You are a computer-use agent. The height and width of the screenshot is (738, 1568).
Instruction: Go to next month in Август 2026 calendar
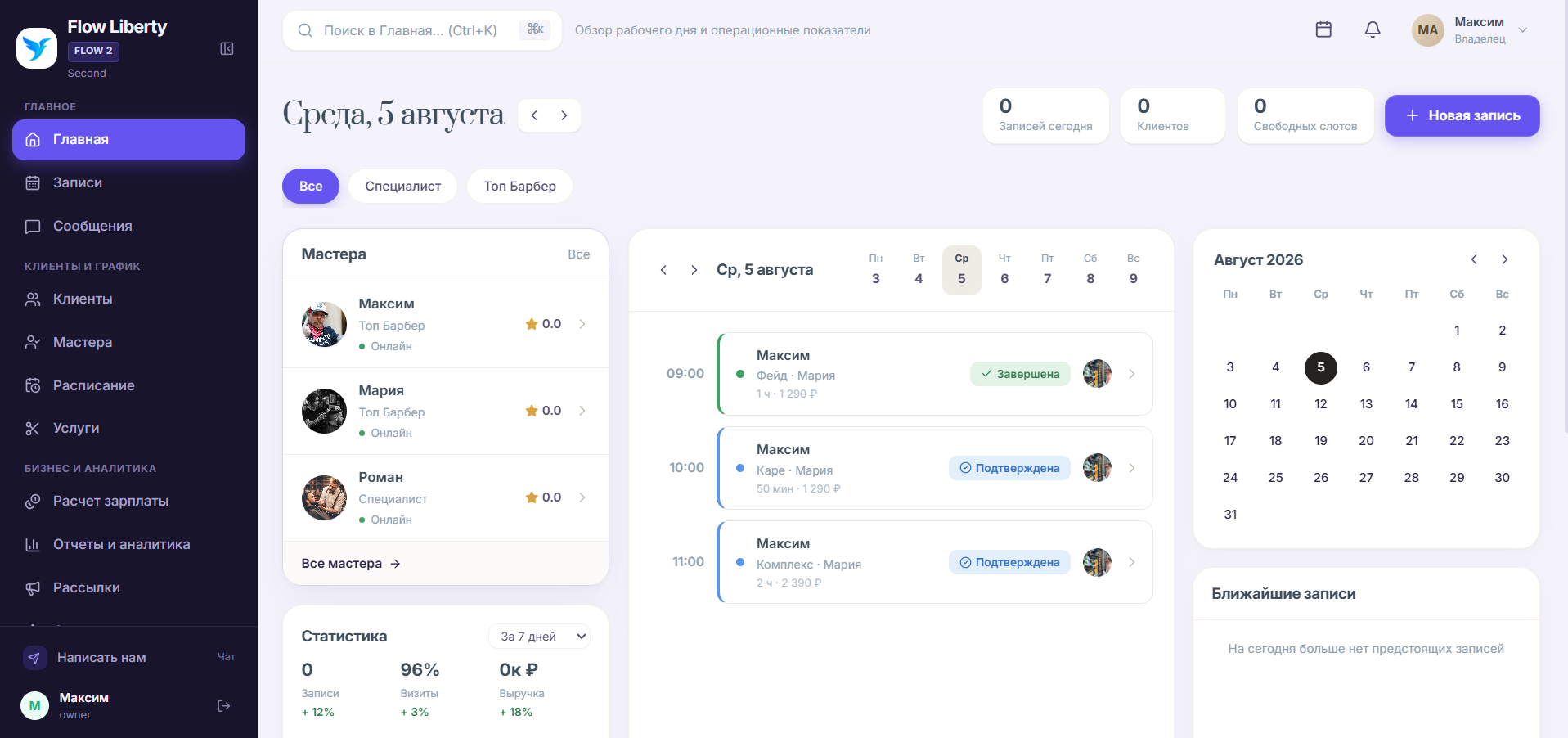tap(1504, 259)
